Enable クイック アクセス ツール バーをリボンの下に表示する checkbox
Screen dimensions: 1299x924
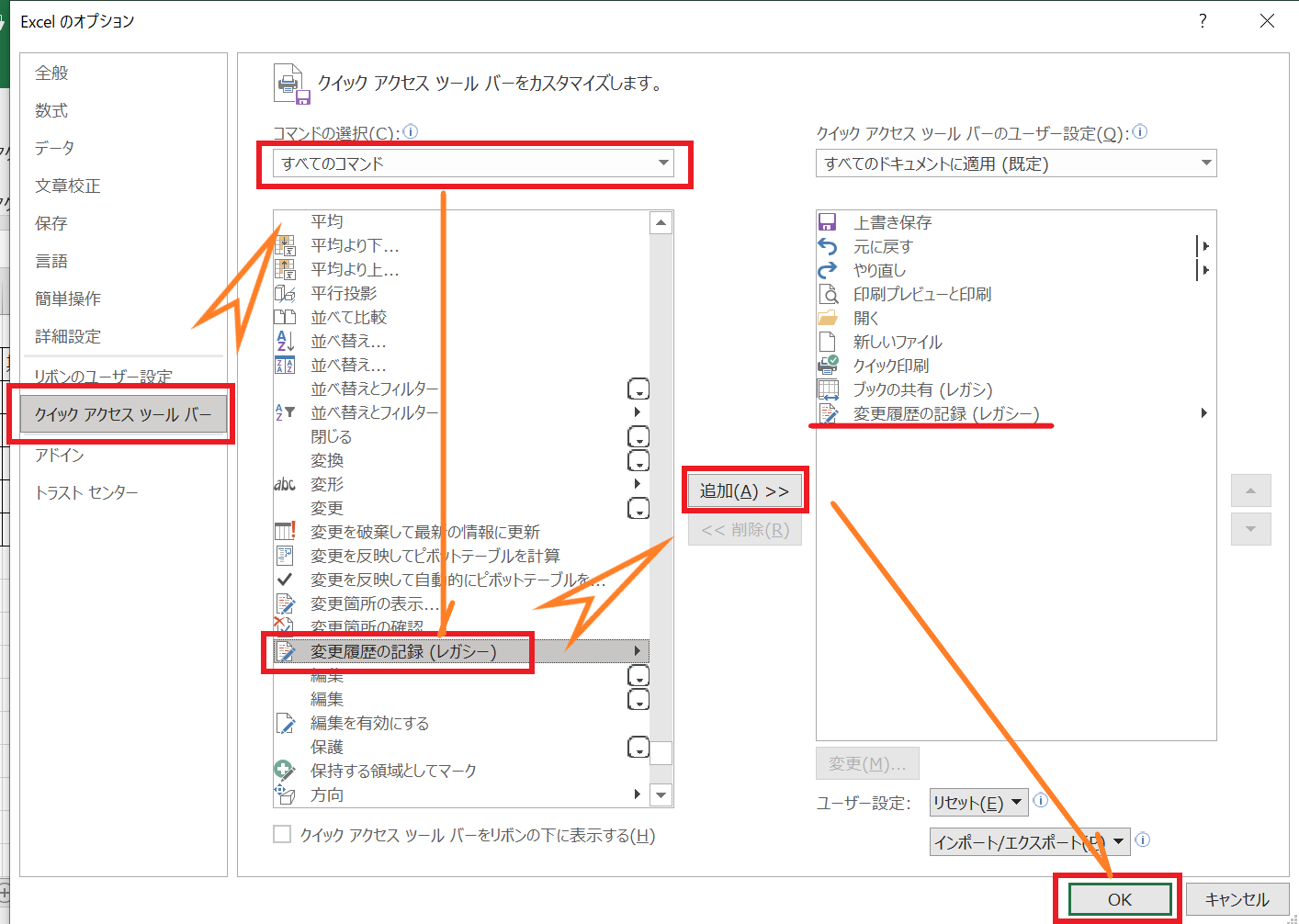tap(282, 834)
